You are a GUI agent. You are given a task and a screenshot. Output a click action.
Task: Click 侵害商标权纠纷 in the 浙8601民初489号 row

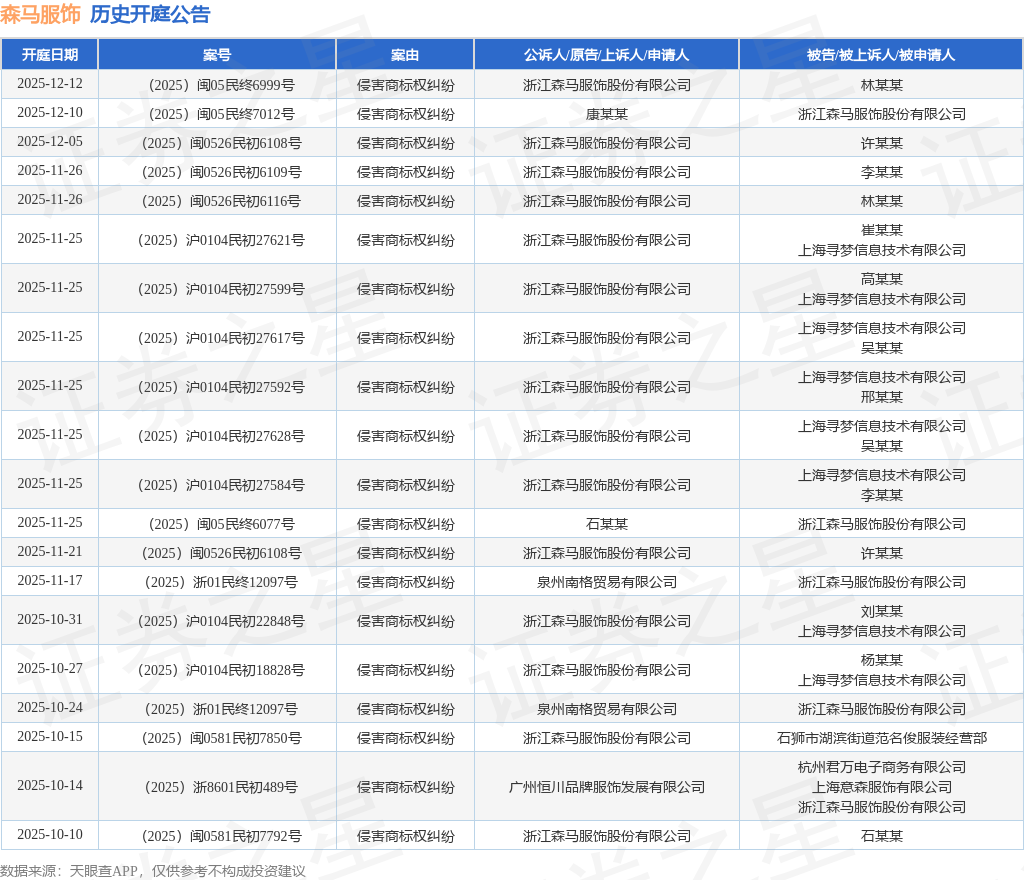[406, 787]
